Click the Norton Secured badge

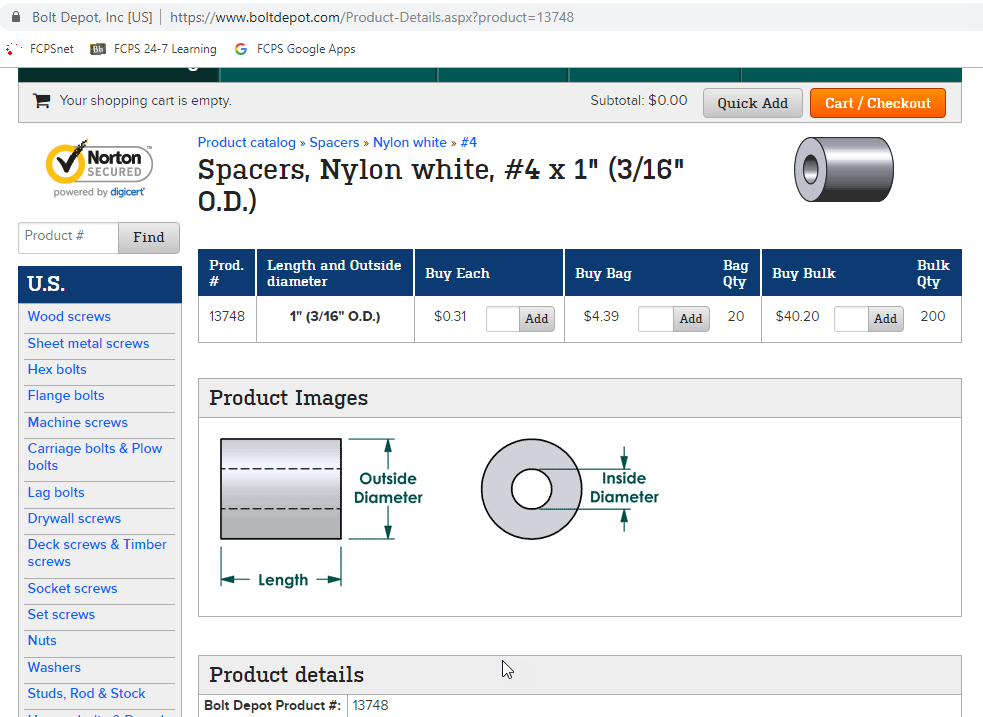pyautogui.click(x=99, y=168)
